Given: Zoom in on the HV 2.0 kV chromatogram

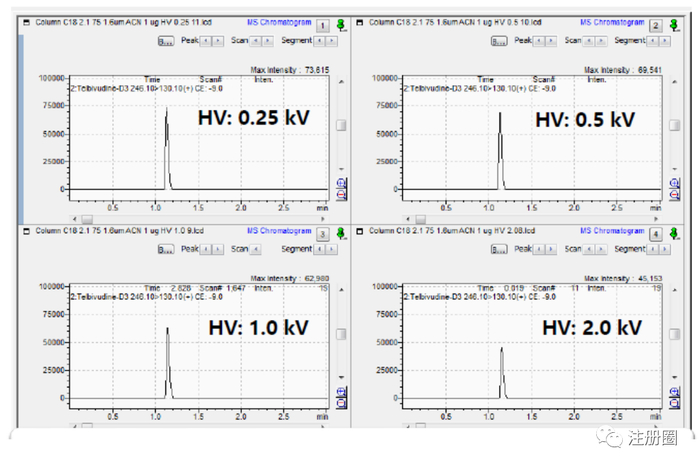Looking at the screenshot, I should click(674, 392).
